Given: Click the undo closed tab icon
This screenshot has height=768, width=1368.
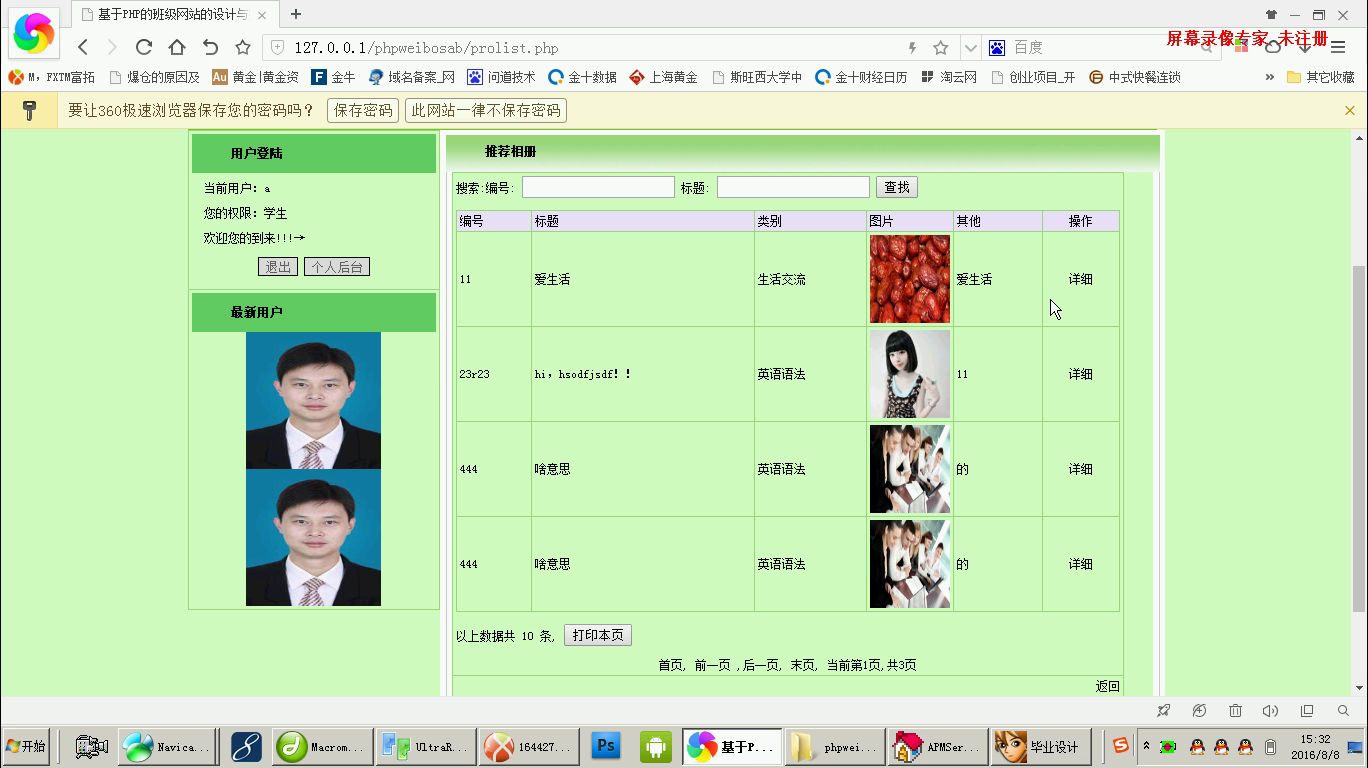Looking at the screenshot, I should [x=210, y=47].
